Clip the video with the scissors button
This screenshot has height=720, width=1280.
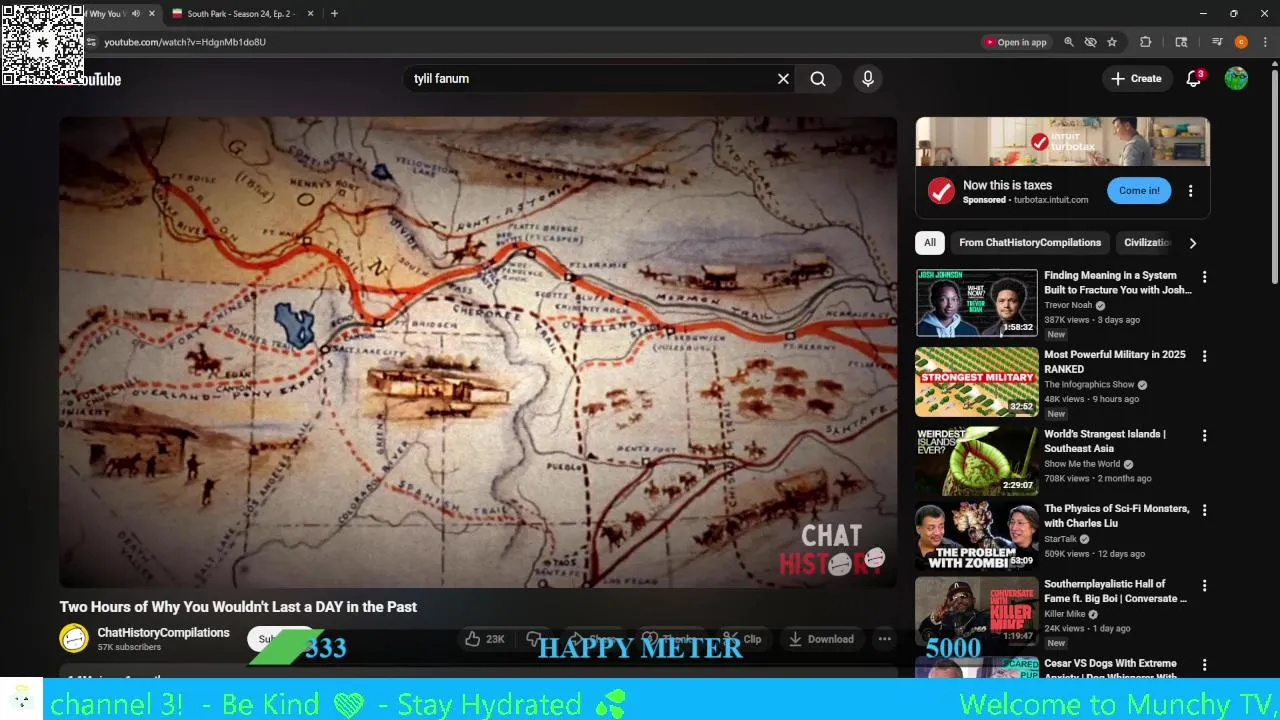[743, 639]
